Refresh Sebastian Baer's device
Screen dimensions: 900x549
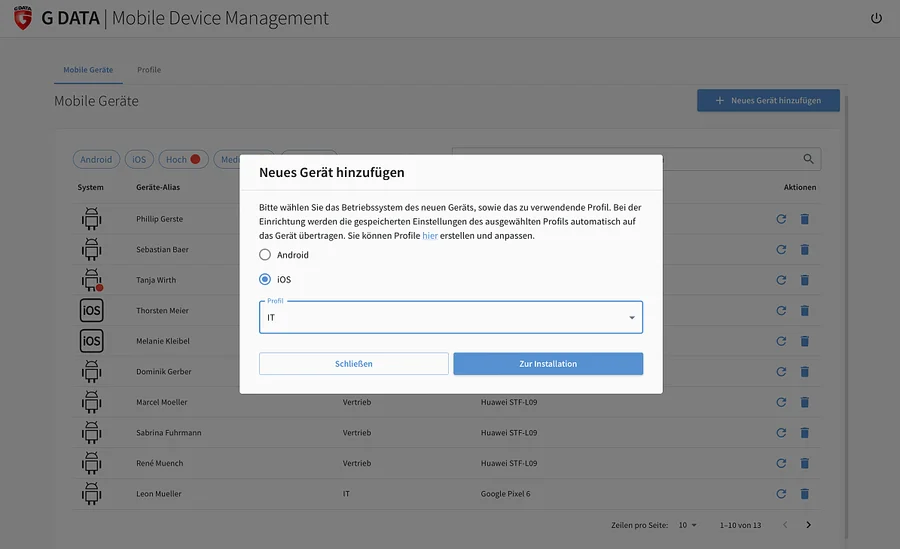tap(781, 249)
